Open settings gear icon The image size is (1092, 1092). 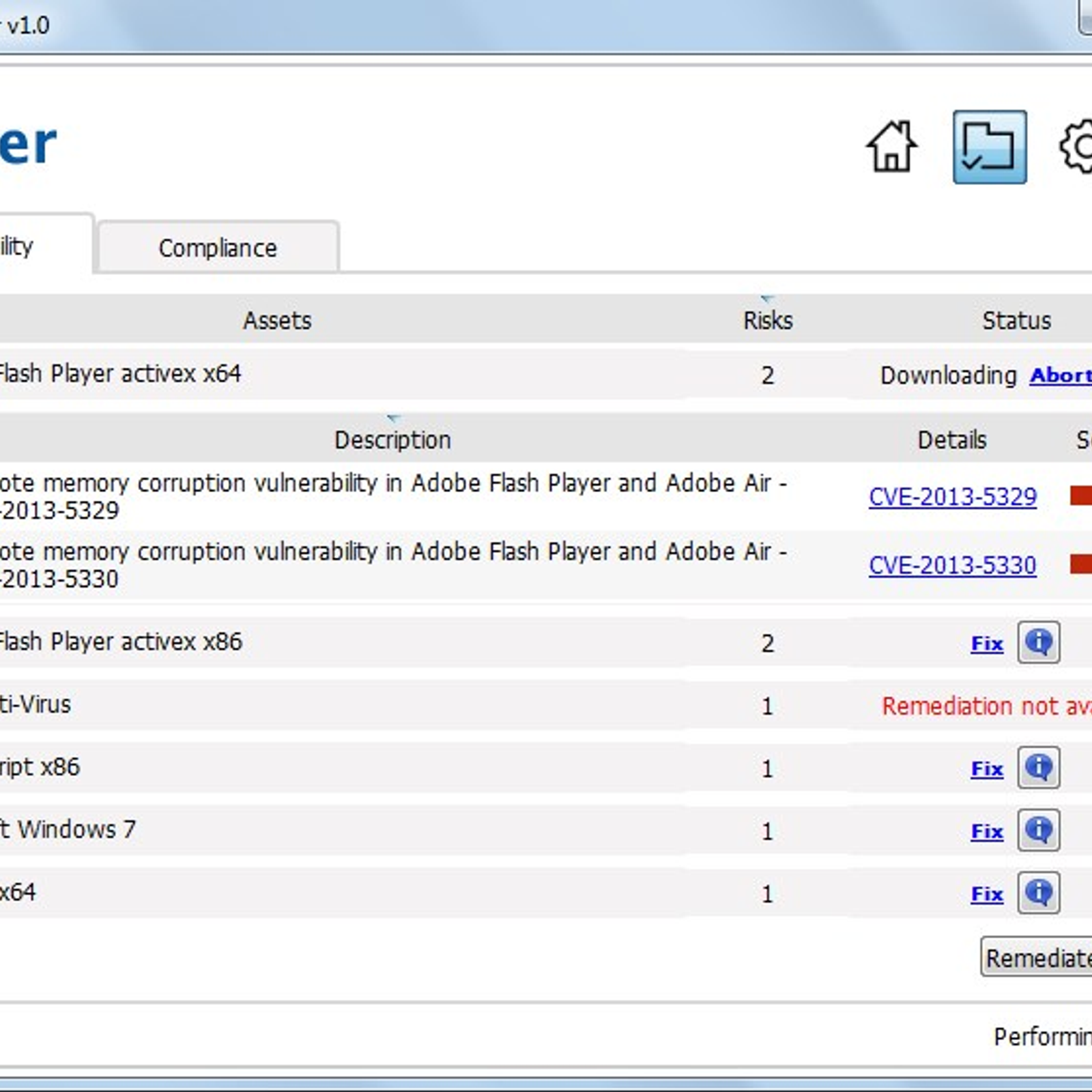[x=1076, y=147]
